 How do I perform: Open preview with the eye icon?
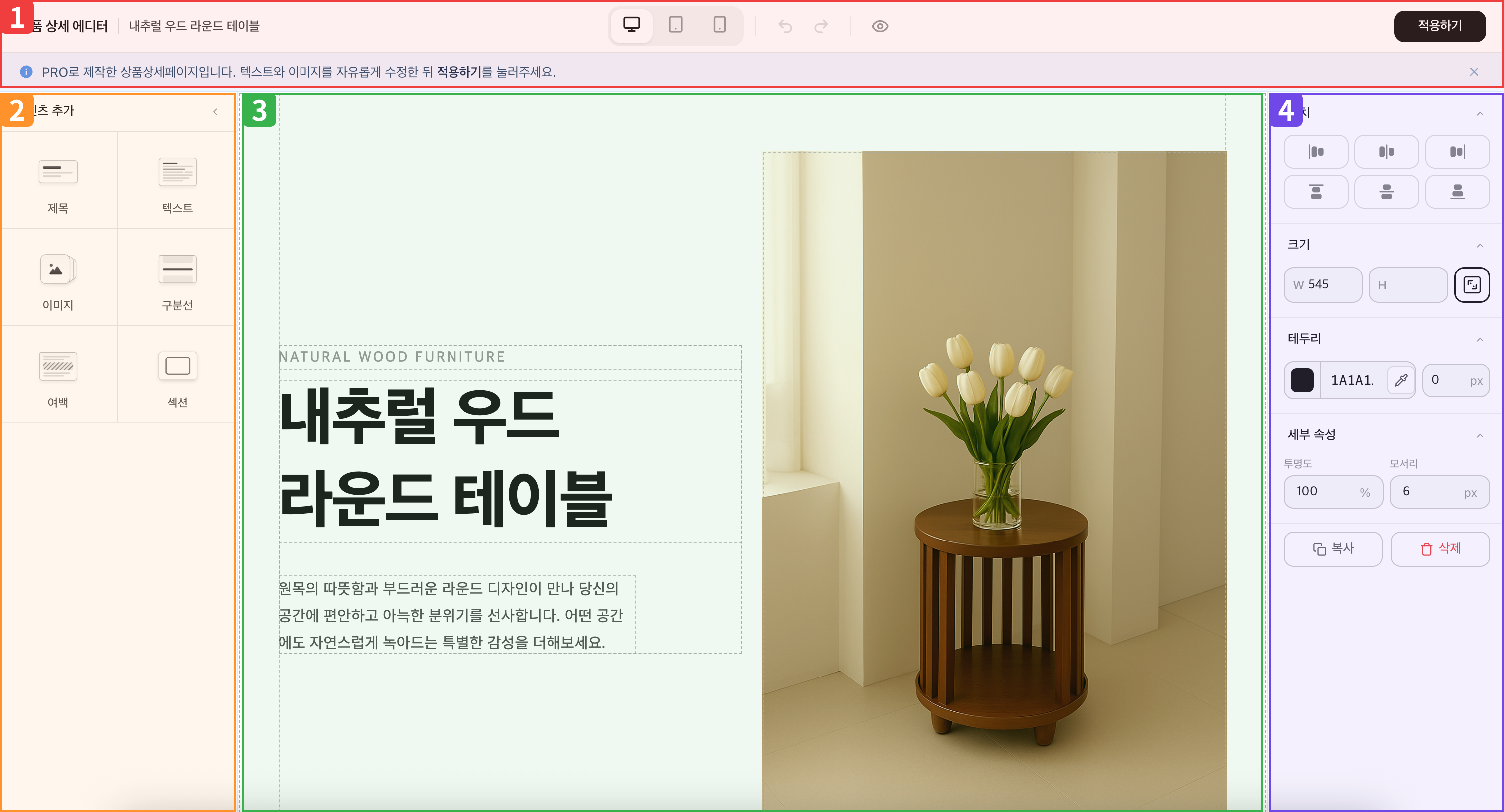pyautogui.click(x=880, y=26)
